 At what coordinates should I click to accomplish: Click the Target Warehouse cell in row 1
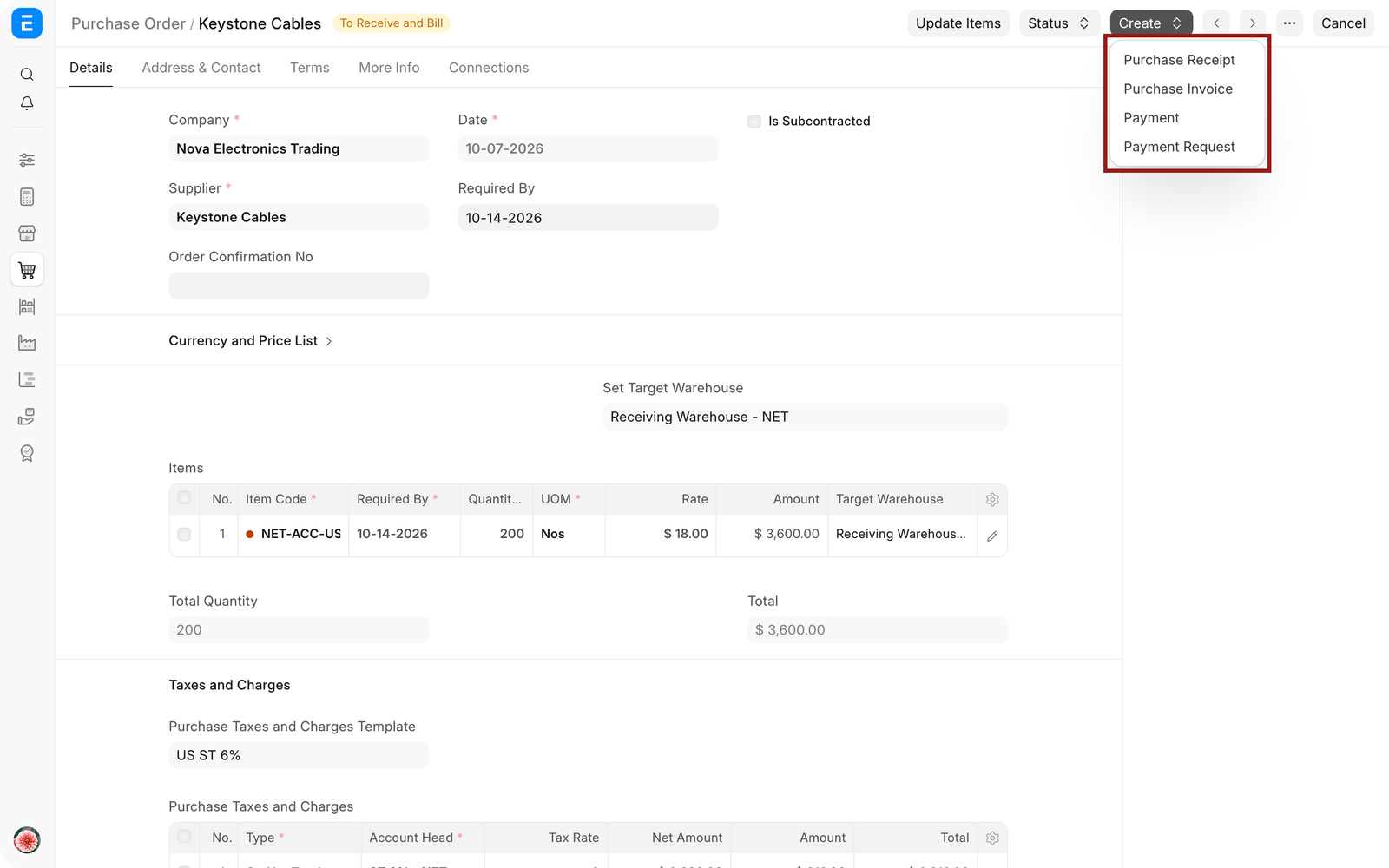902,535
